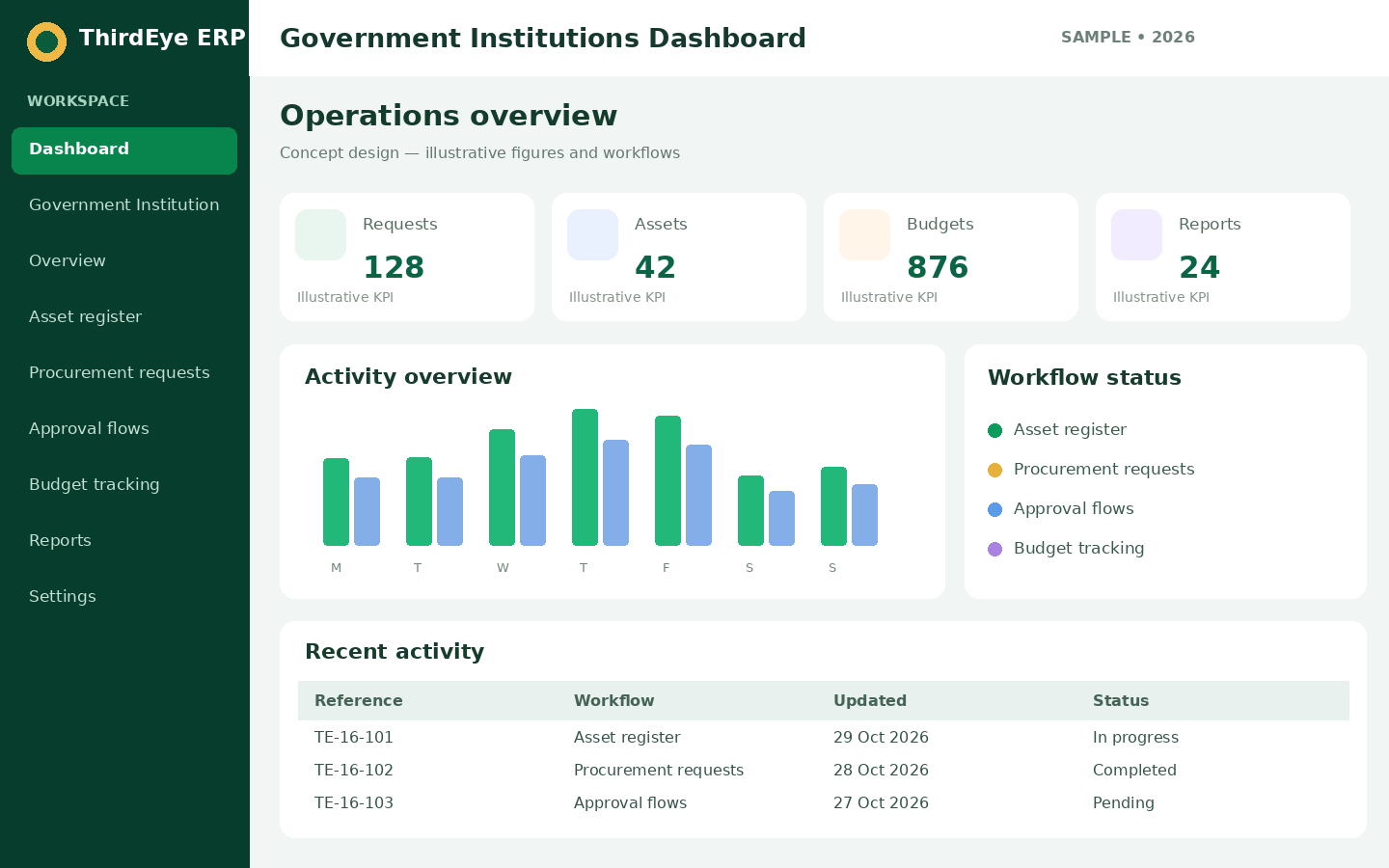Click the SAMPLE • 2026 header label

click(1128, 38)
